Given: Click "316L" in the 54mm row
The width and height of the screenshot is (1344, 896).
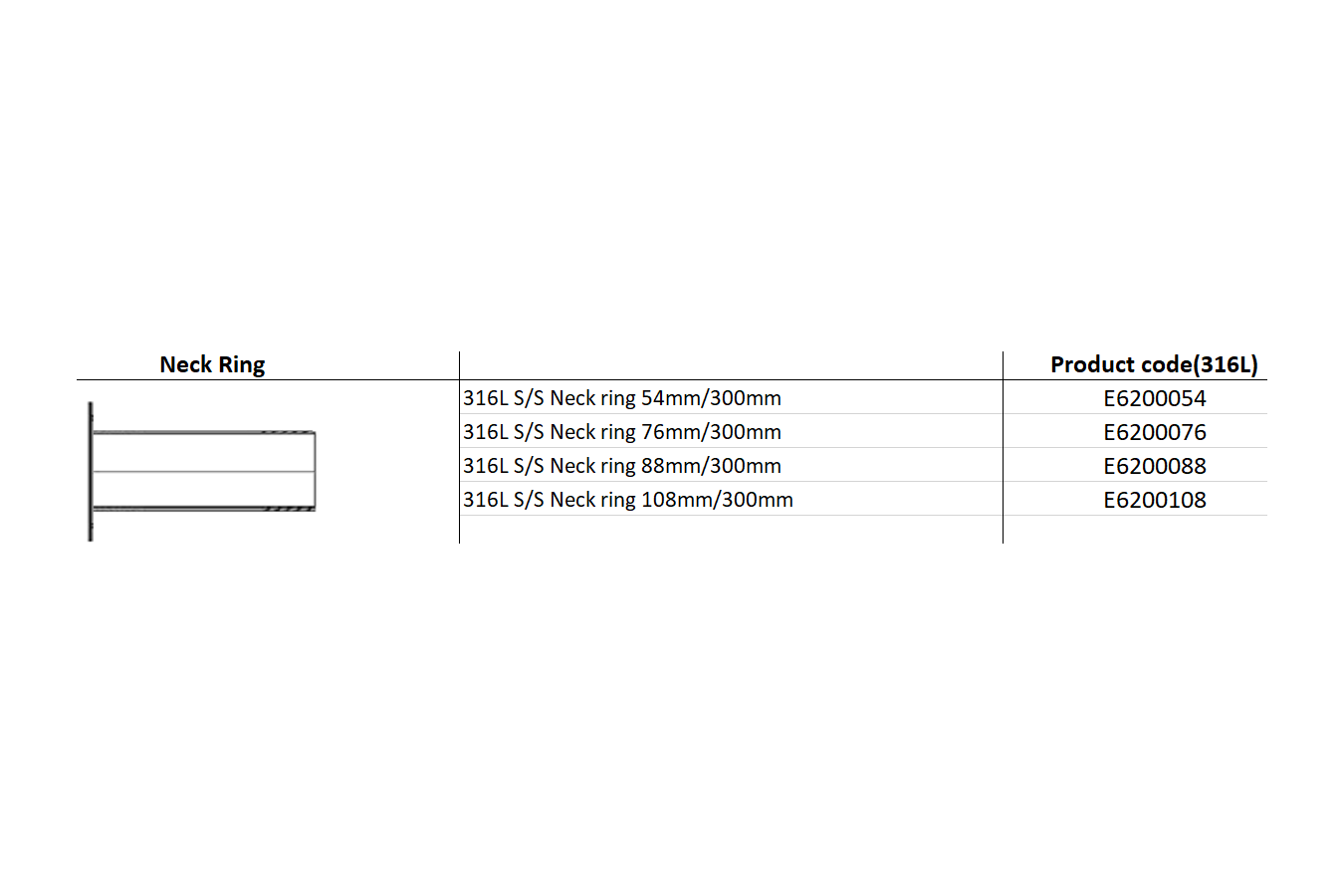Looking at the screenshot, I should click(486, 398).
